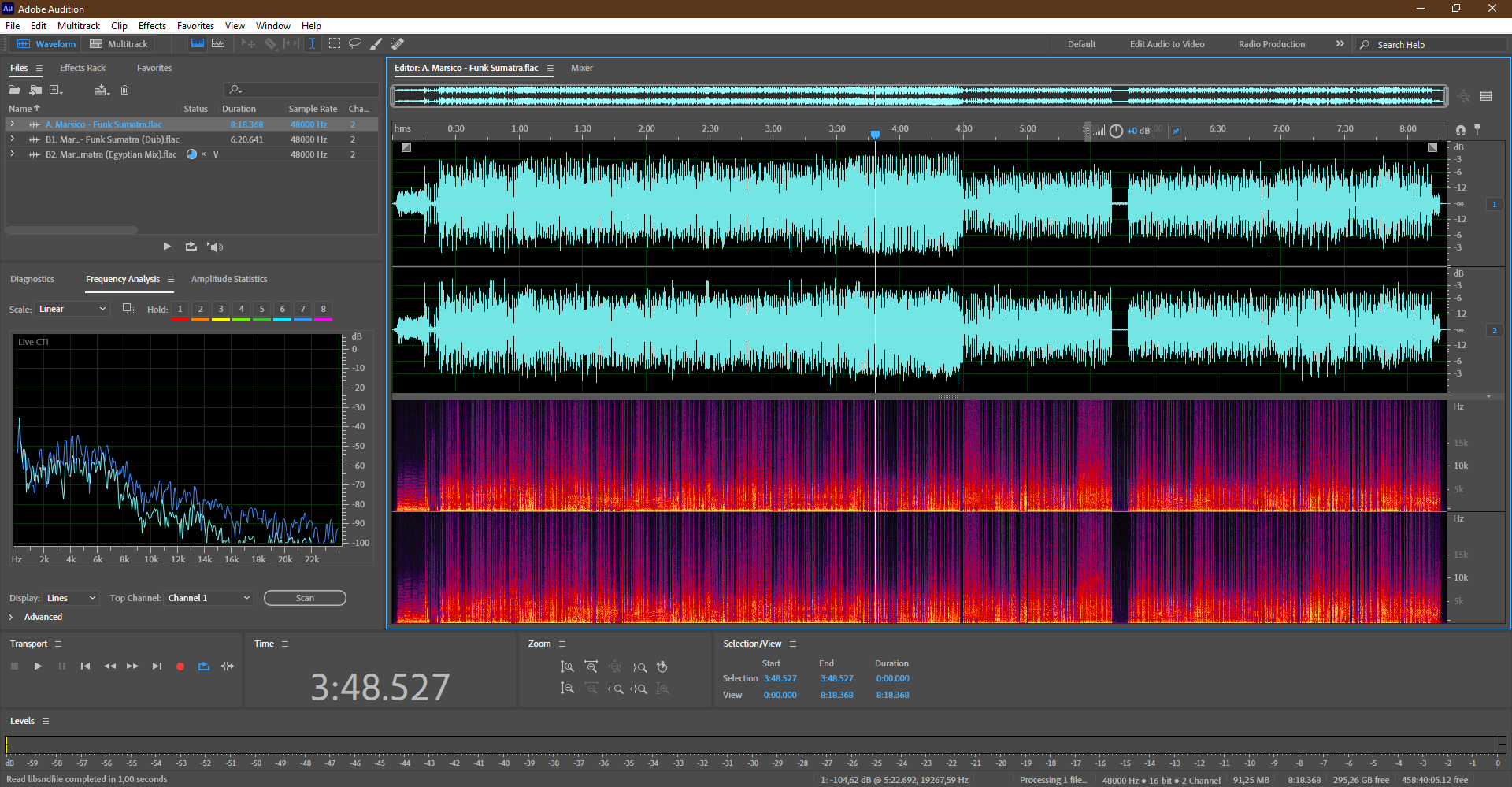Move playhead to next marker
The width and height of the screenshot is (1512, 787).
click(157, 666)
